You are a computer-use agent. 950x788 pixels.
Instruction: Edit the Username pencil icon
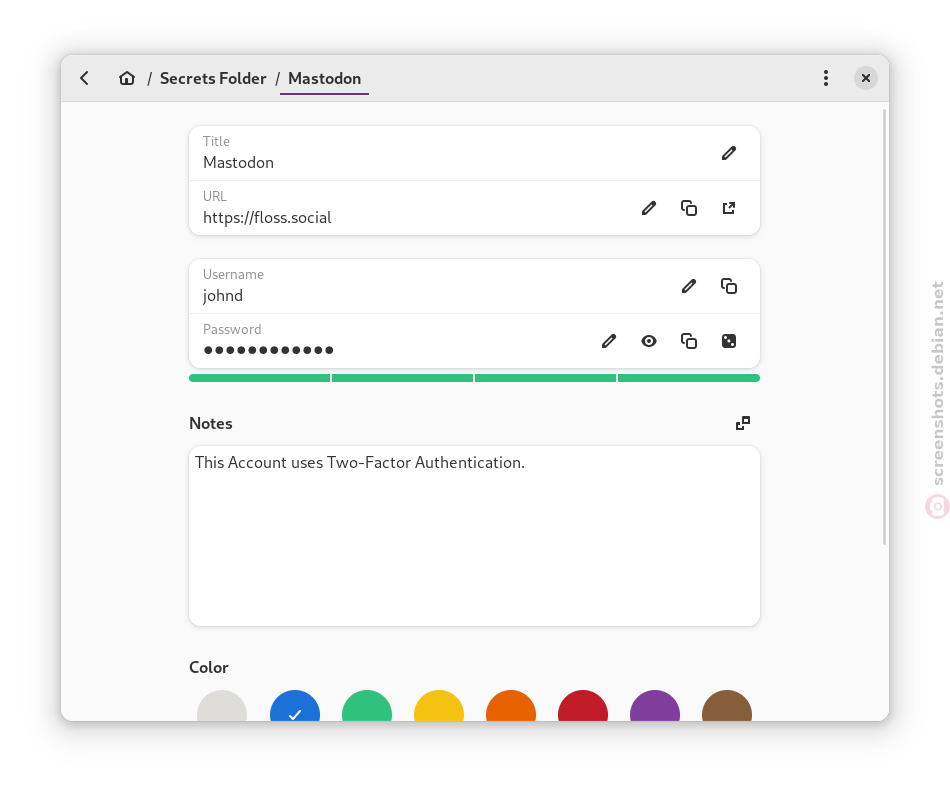(x=689, y=286)
